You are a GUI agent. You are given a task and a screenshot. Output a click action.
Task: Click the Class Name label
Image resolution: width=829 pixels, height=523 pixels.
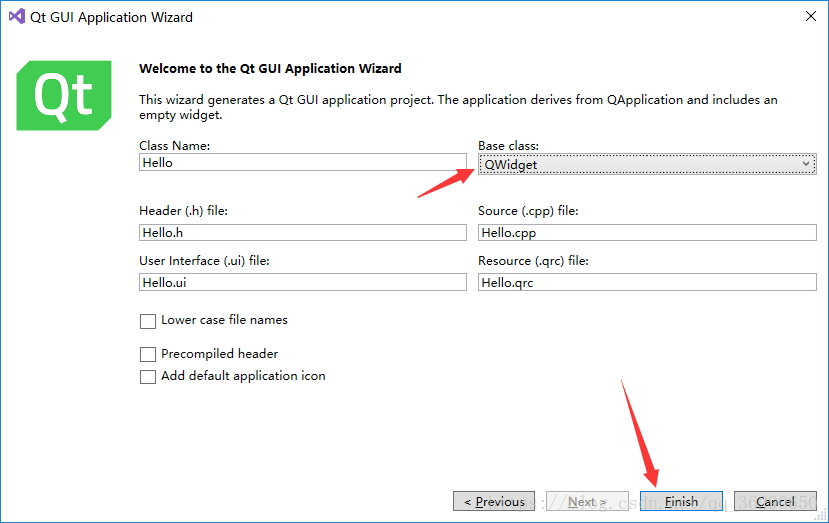[174, 145]
